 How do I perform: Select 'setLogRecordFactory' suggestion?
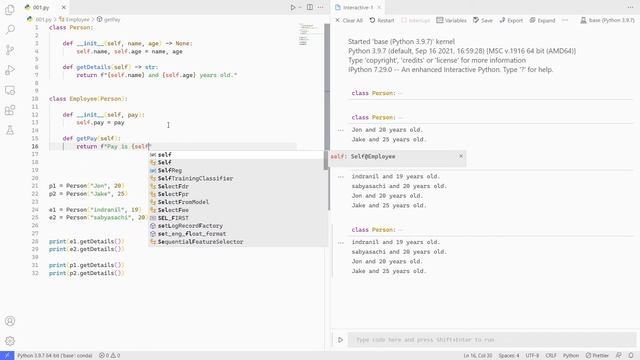[x=238, y=226]
